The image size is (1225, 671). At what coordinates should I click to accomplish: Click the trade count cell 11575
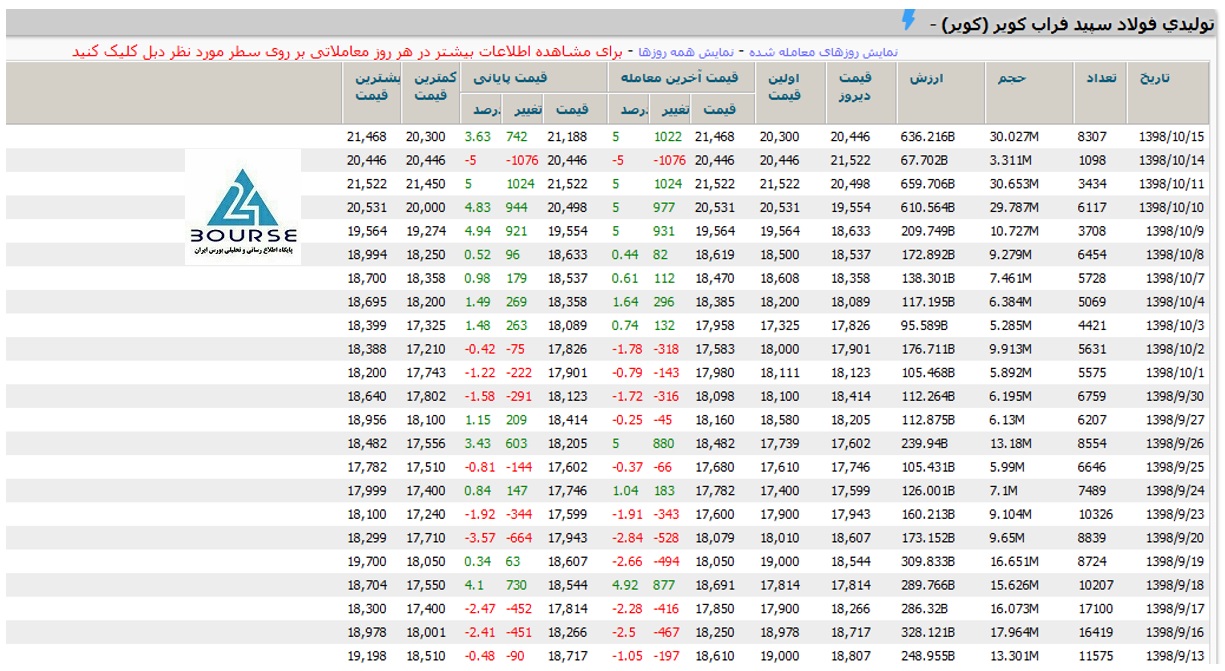coord(1096,655)
